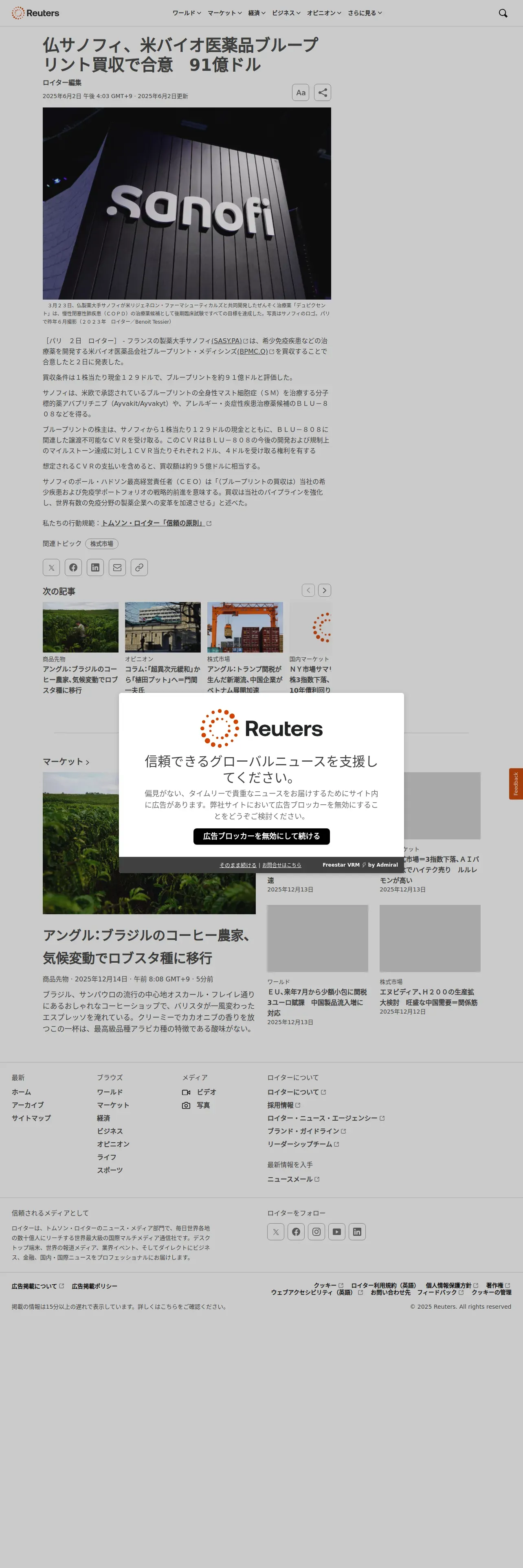Open the coffee farm next-article thumbnail
The height and width of the screenshot is (1568, 523).
80,627
